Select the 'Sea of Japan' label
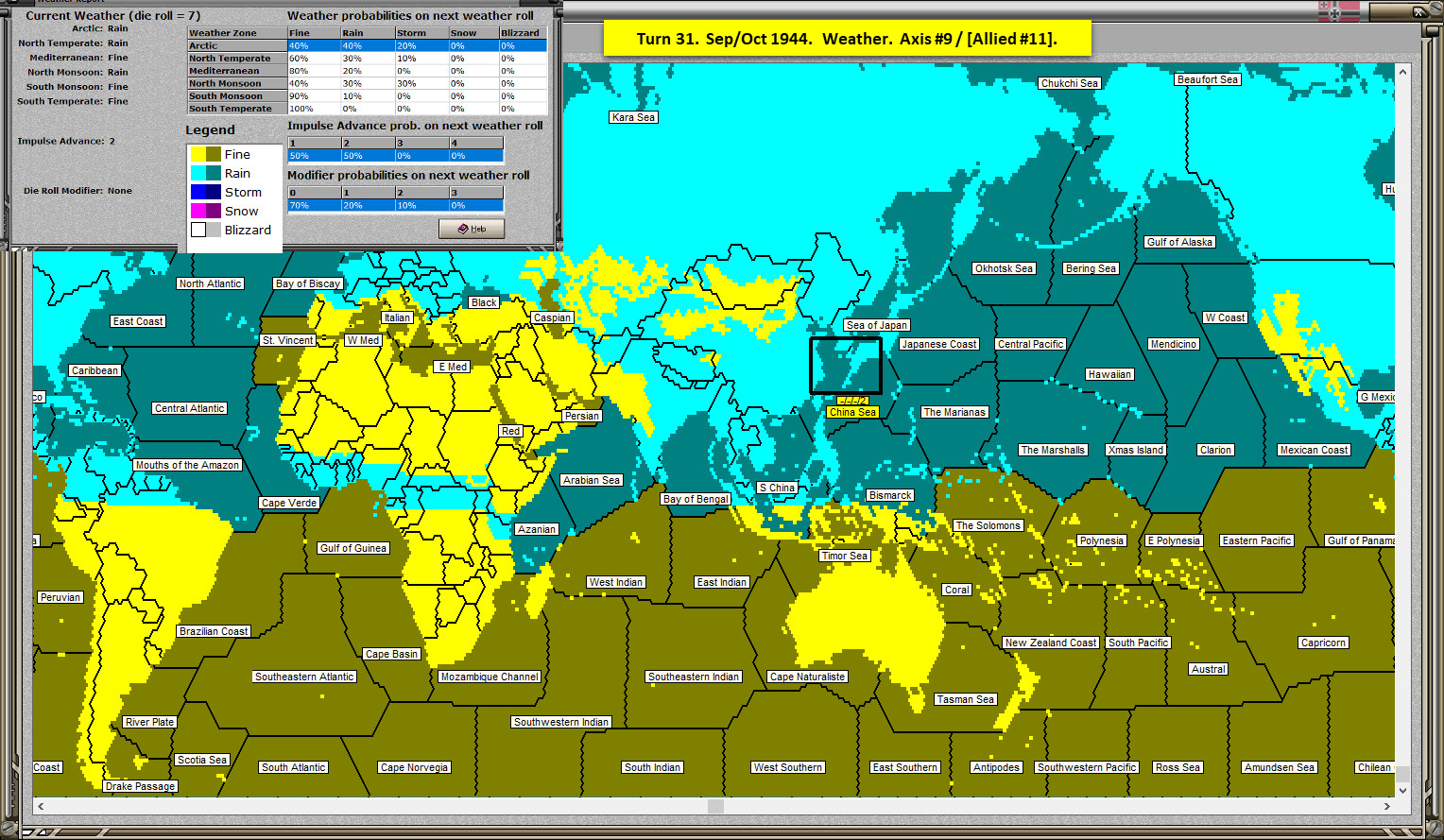The height and width of the screenshot is (840, 1444). coord(877,325)
